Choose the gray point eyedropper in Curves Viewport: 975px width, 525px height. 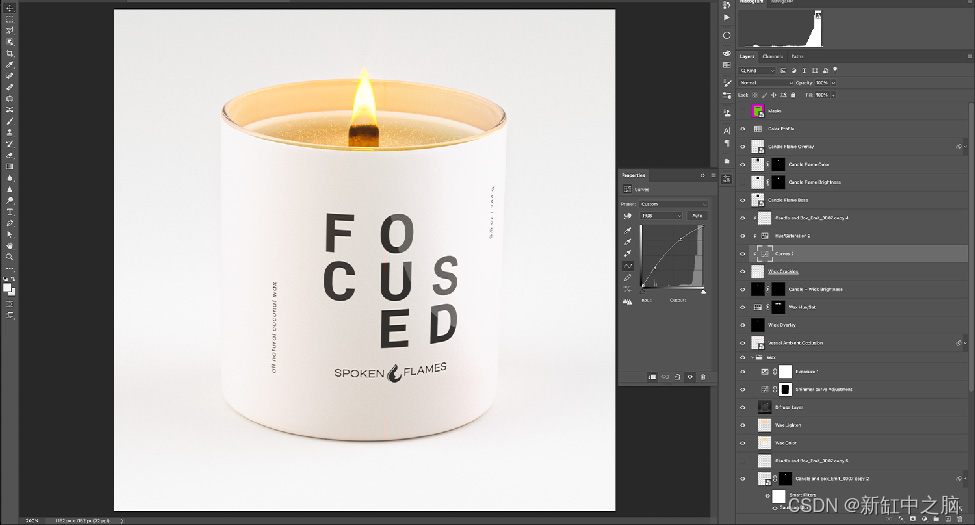(627, 242)
